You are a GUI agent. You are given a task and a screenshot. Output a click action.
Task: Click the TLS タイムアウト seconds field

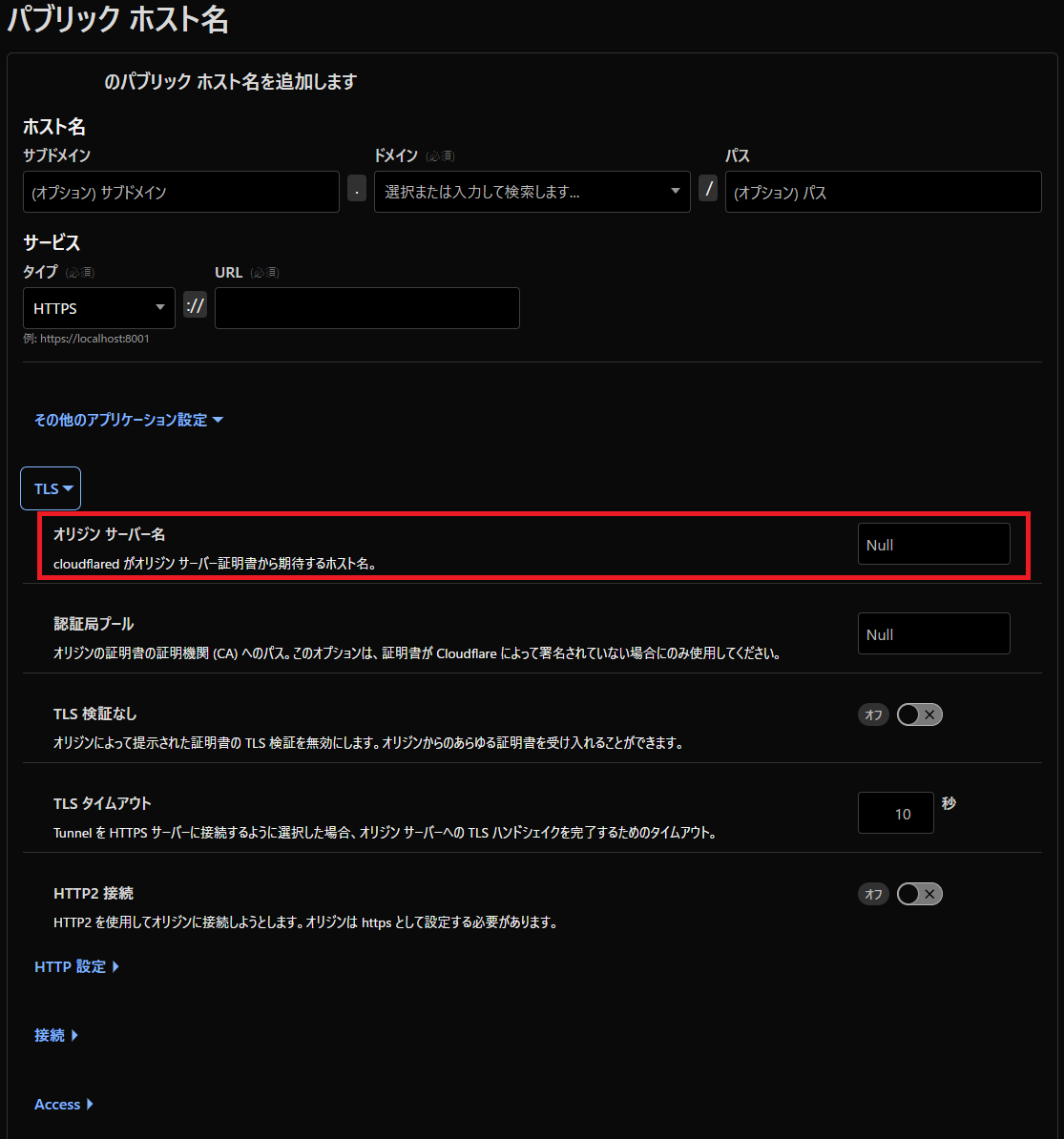pyautogui.click(x=895, y=813)
